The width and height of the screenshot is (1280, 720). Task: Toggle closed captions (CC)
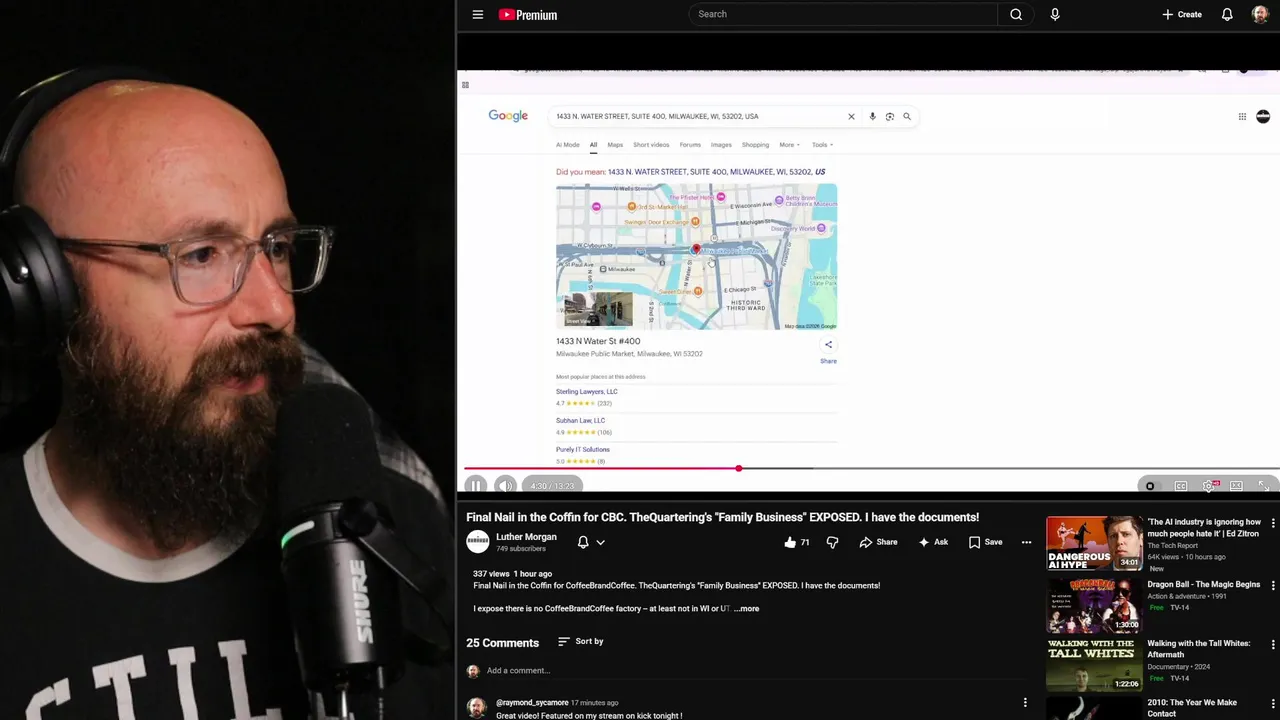1181,486
